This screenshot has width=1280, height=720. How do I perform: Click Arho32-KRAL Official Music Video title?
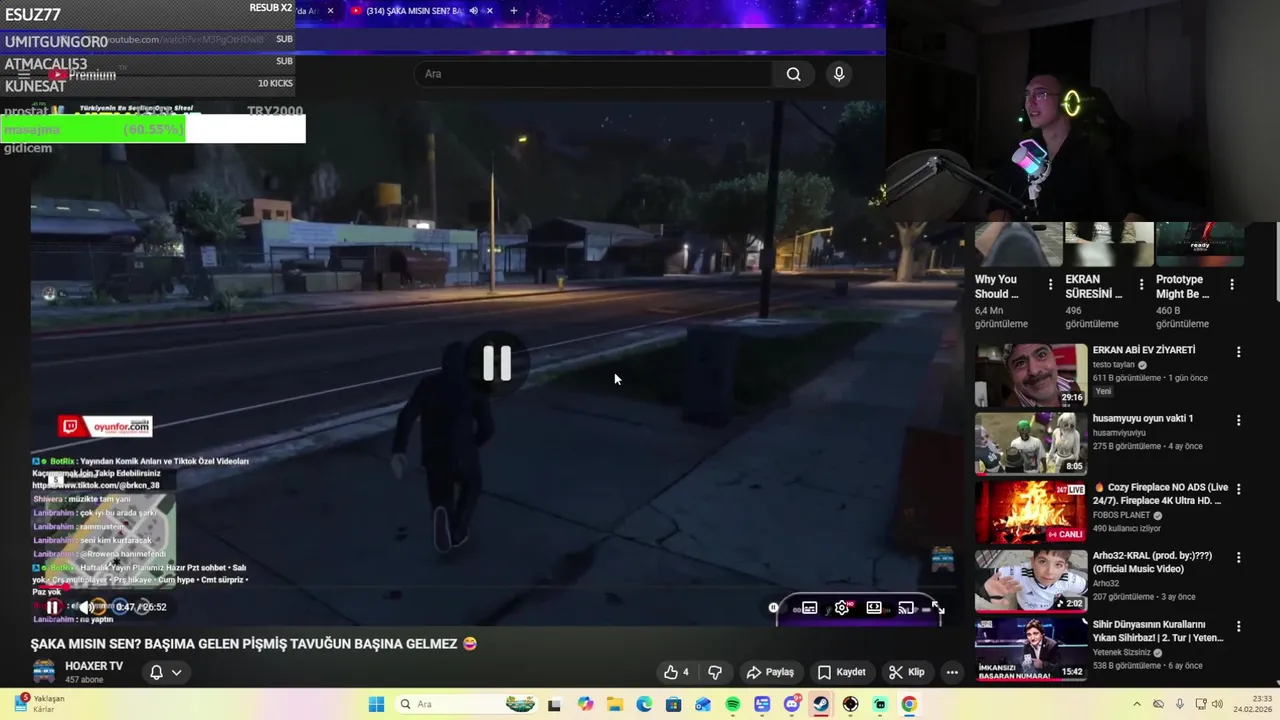1152,562
